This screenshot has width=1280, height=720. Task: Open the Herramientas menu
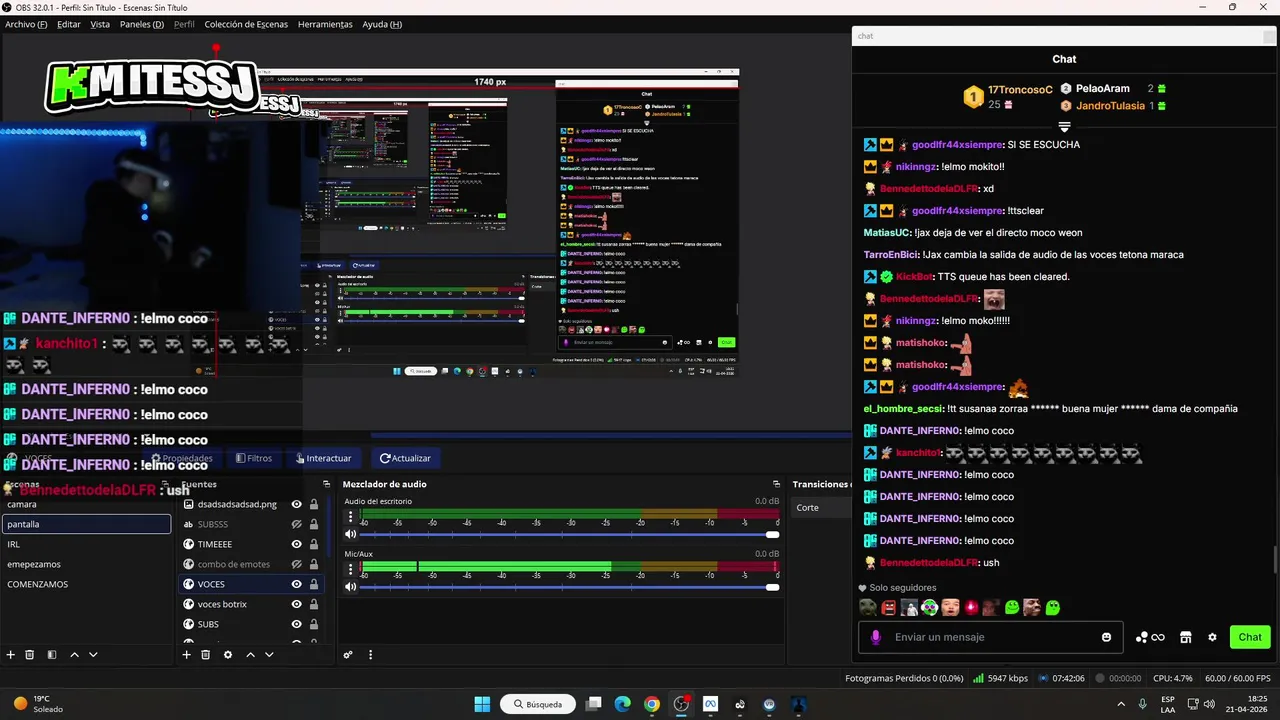pyautogui.click(x=325, y=24)
